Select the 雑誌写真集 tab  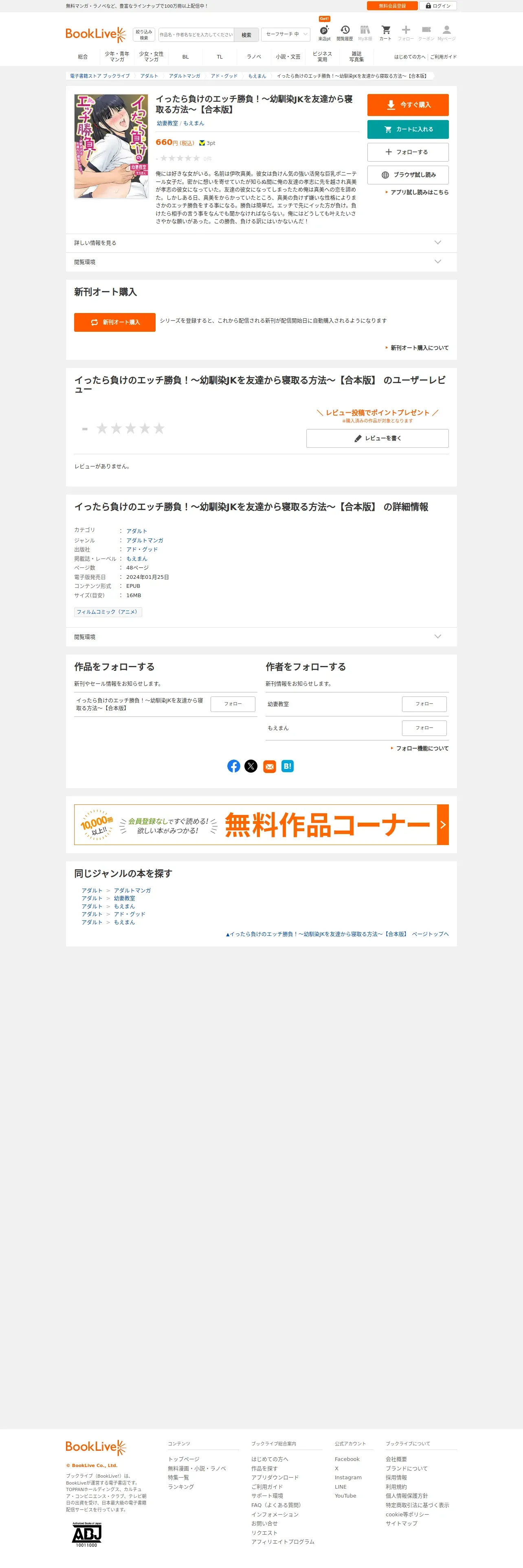pos(356,57)
